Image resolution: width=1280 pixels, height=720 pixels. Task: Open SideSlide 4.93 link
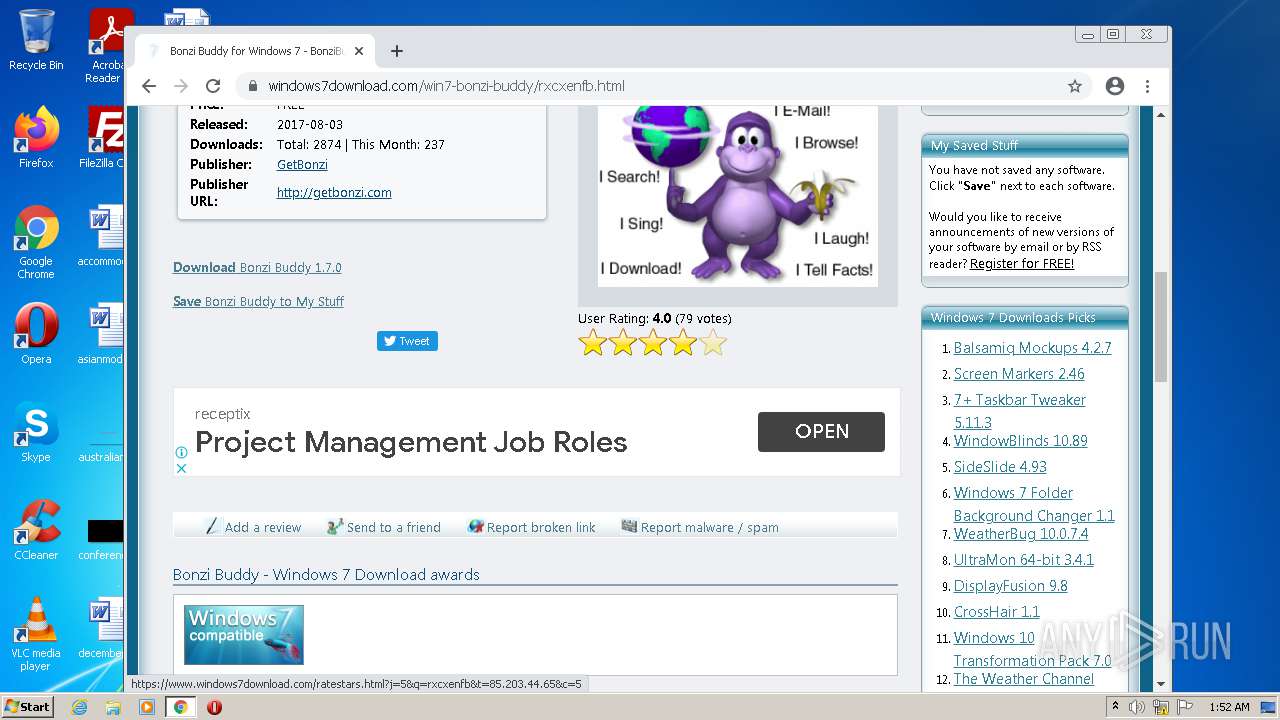[x=1000, y=467]
